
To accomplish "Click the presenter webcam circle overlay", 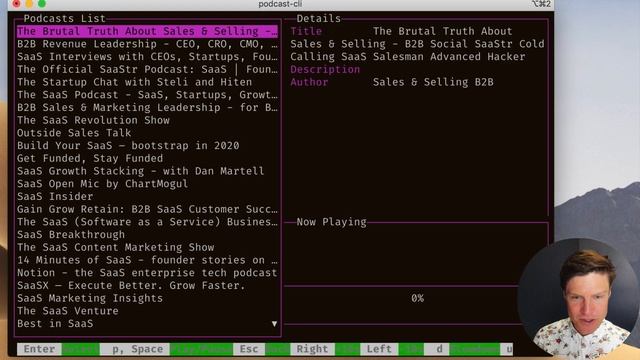I will coord(579,298).
